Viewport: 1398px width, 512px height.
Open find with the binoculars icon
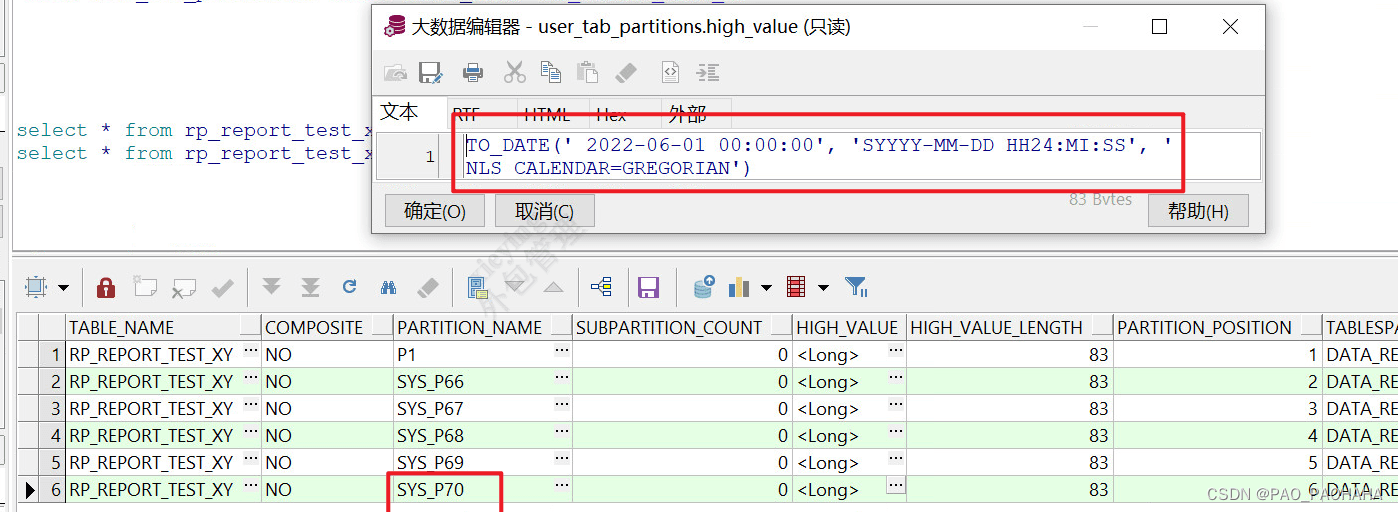point(388,288)
